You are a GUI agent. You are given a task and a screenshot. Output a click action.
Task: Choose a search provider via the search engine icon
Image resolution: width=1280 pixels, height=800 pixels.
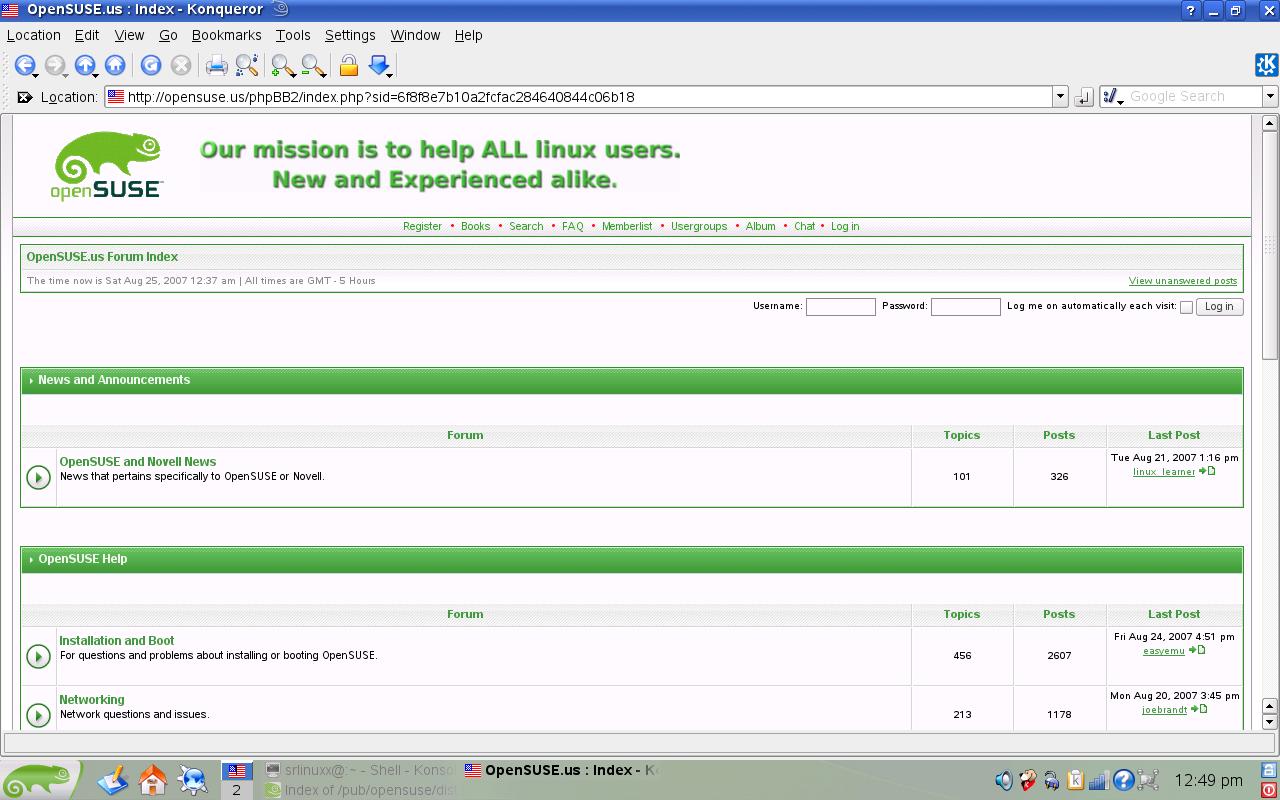tap(1112, 97)
